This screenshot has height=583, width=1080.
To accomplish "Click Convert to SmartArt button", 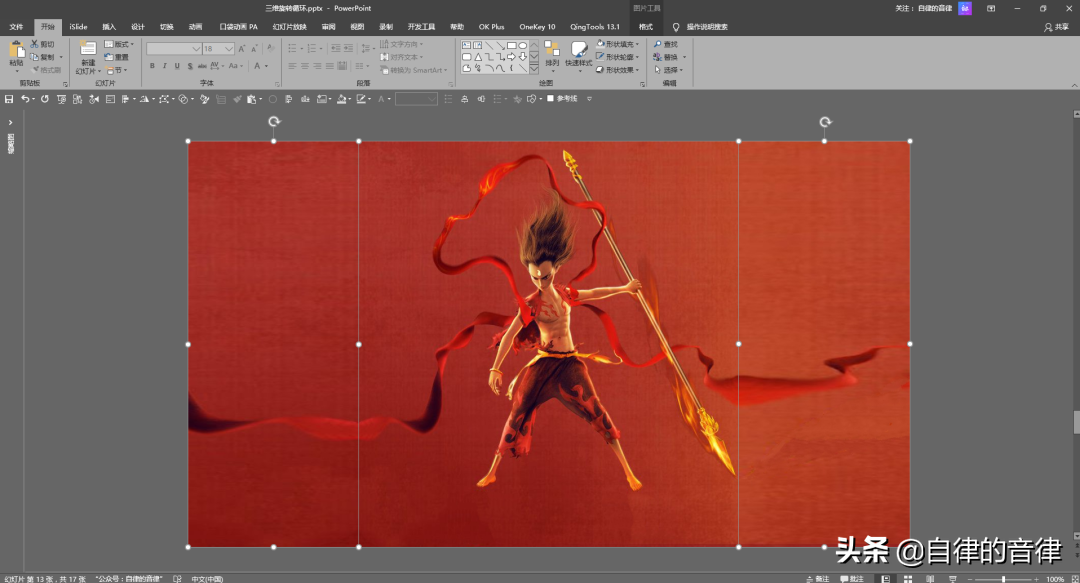I will pyautogui.click(x=413, y=70).
